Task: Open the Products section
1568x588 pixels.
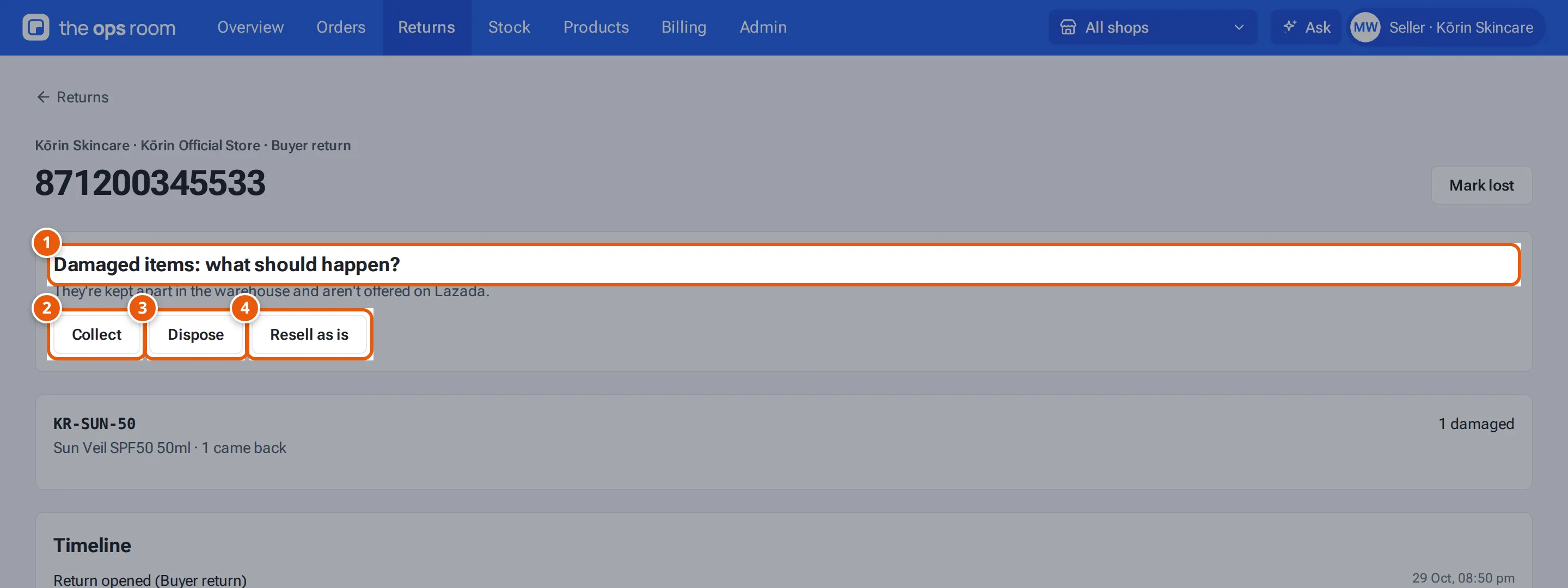Action: [596, 27]
